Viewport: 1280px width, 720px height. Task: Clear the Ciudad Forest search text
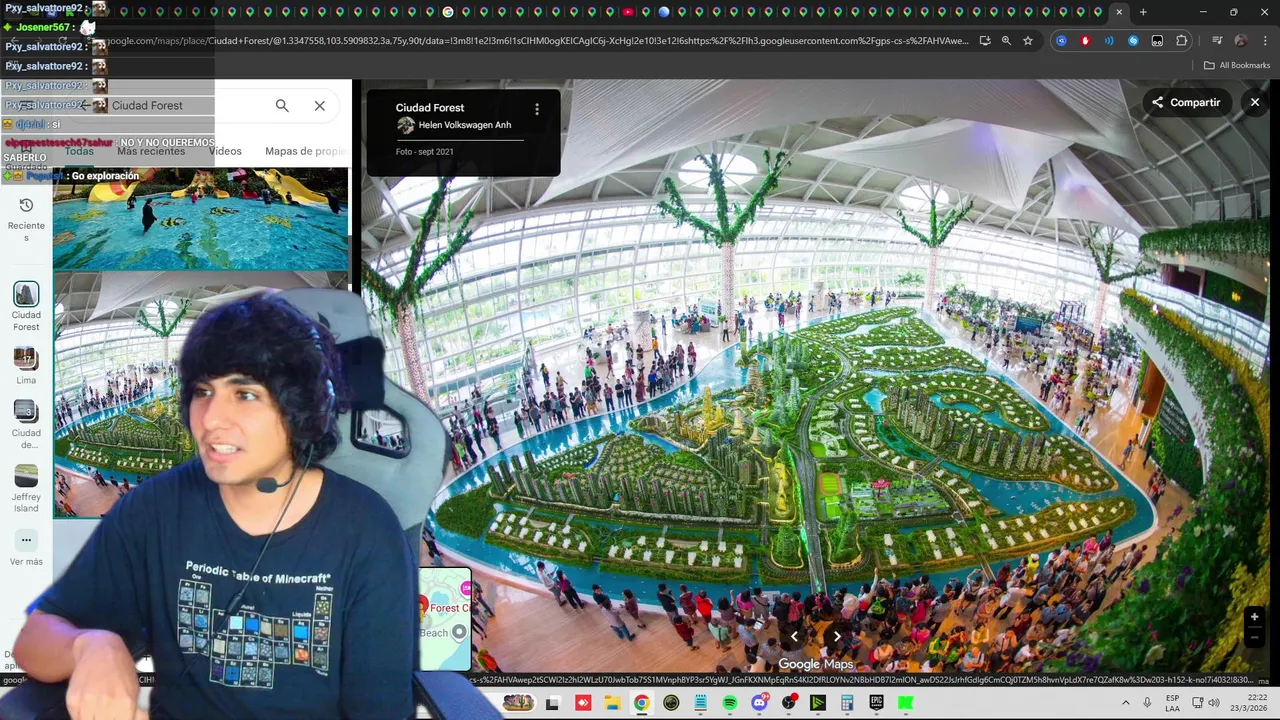[x=320, y=105]
